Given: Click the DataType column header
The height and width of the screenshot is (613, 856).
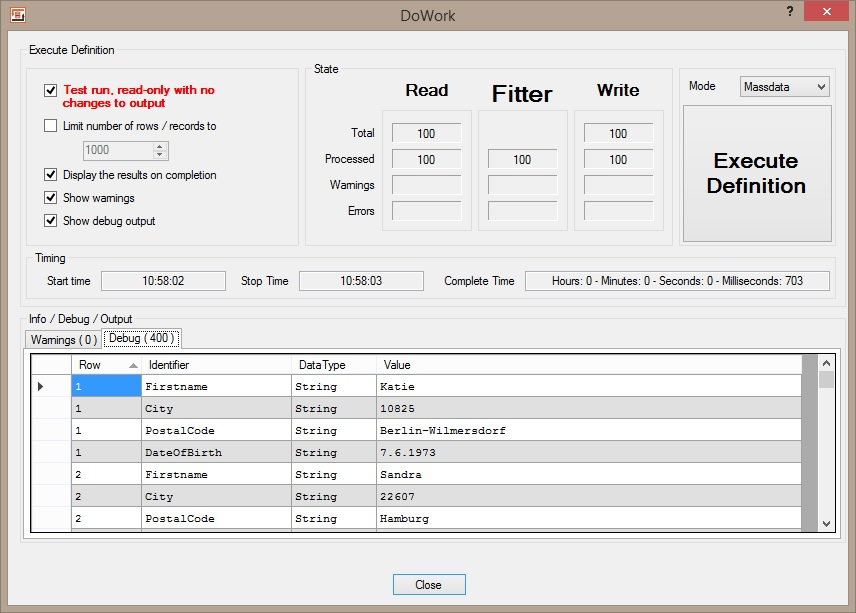Looking at the screenshot, I should [334, 365].
